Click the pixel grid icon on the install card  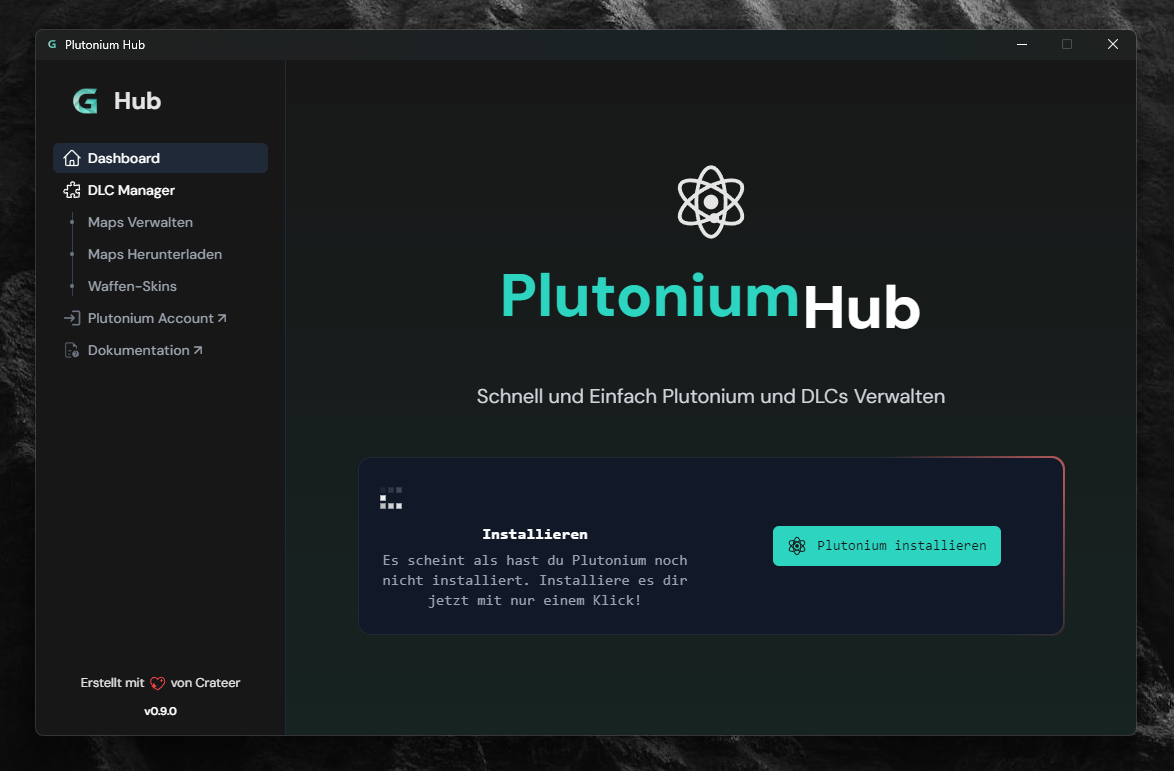pyautogui.click(x=391, y=497)
